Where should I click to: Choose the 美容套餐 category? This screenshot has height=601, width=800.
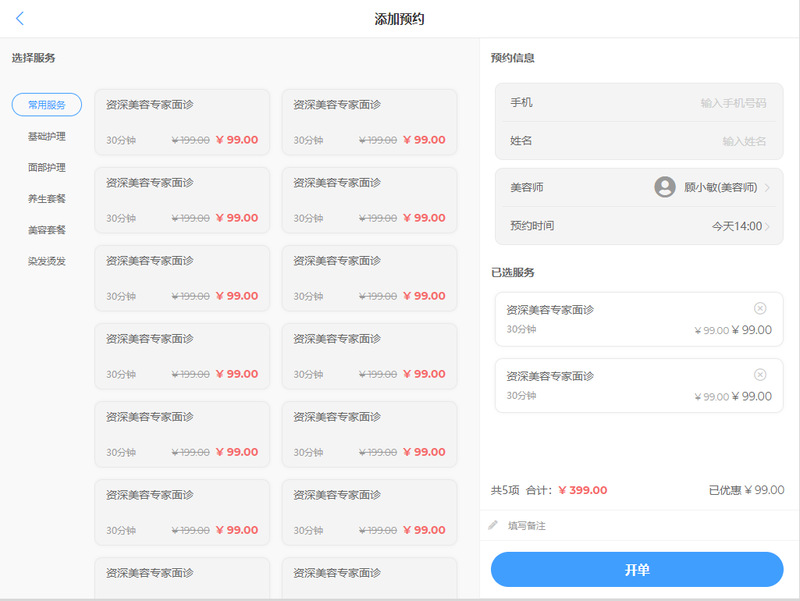pyautogui.click(x=46, y=230)
